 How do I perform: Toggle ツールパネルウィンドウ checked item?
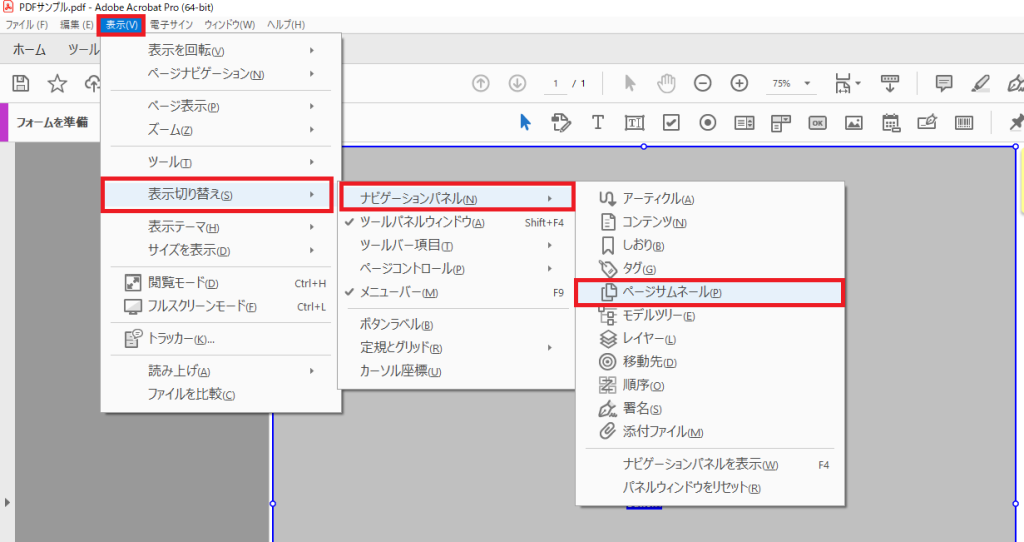[x=456, y=222]
